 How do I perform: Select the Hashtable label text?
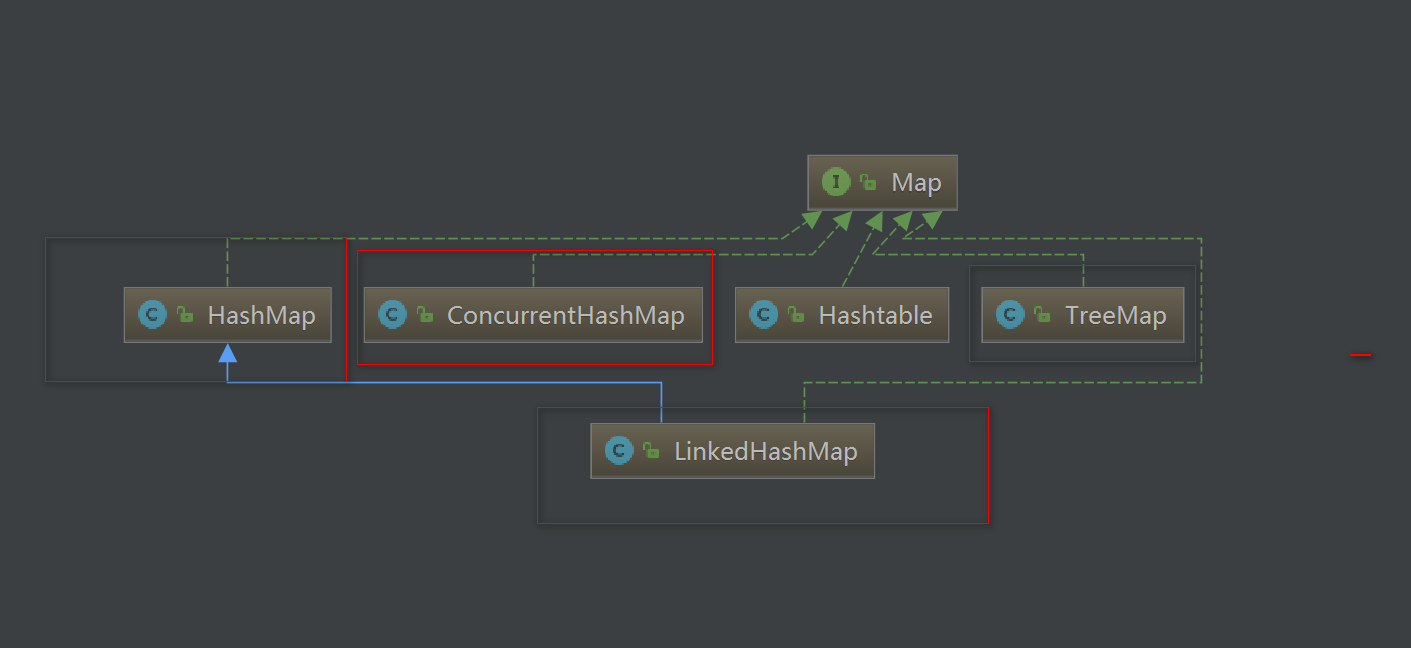click(875, 316)
